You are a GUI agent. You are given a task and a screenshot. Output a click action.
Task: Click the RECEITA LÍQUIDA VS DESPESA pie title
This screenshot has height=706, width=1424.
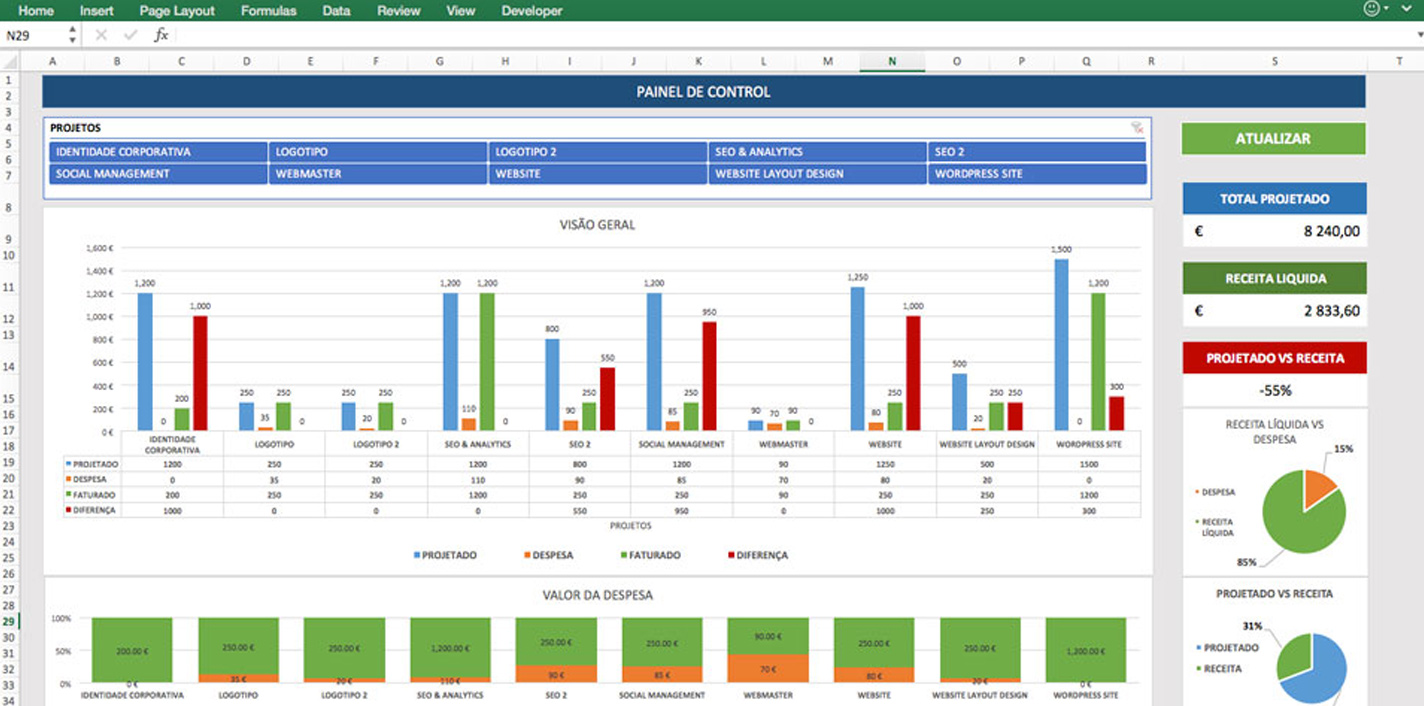click(x=1274, y=432)
